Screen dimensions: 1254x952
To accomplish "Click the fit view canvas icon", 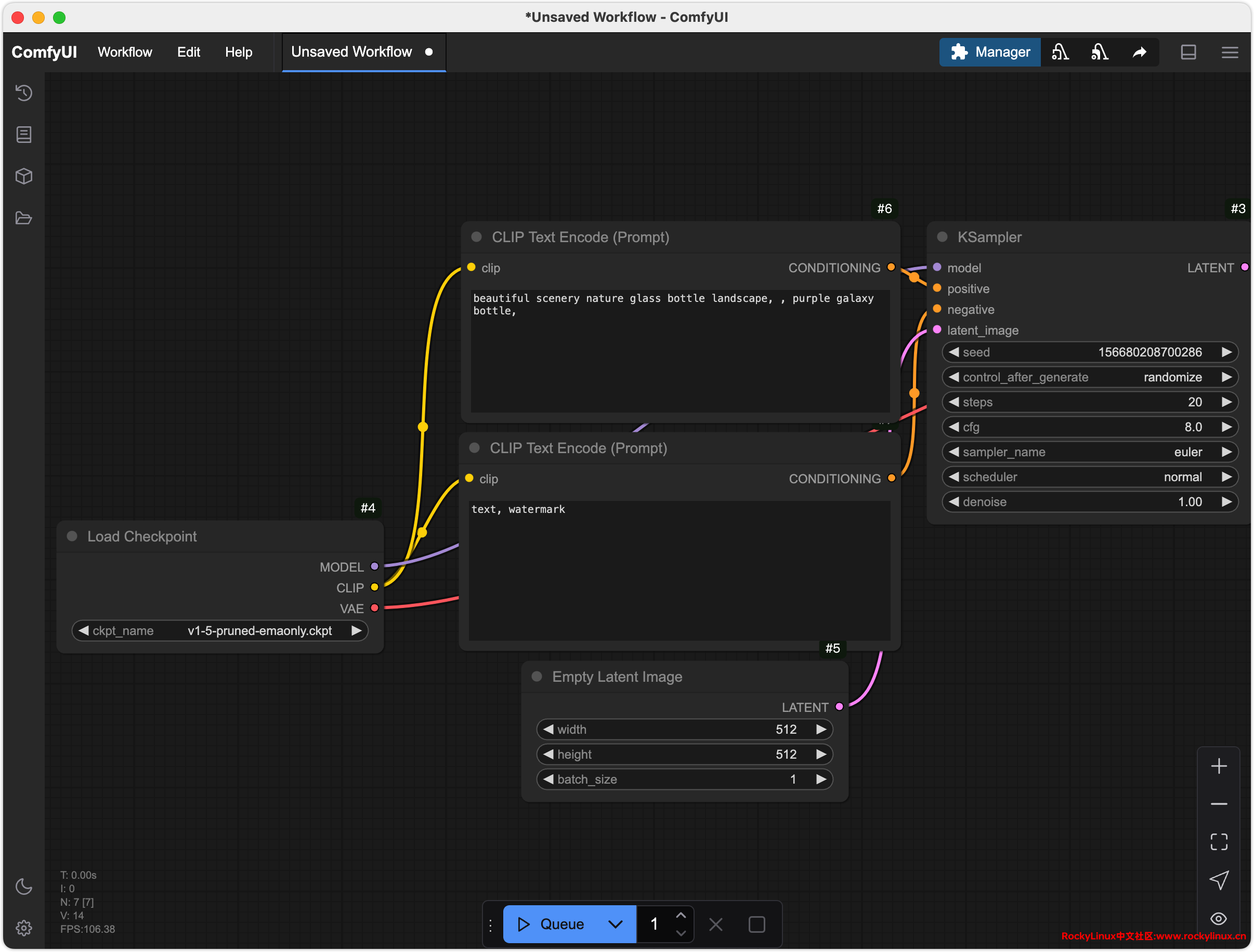I will (1218, 841).
